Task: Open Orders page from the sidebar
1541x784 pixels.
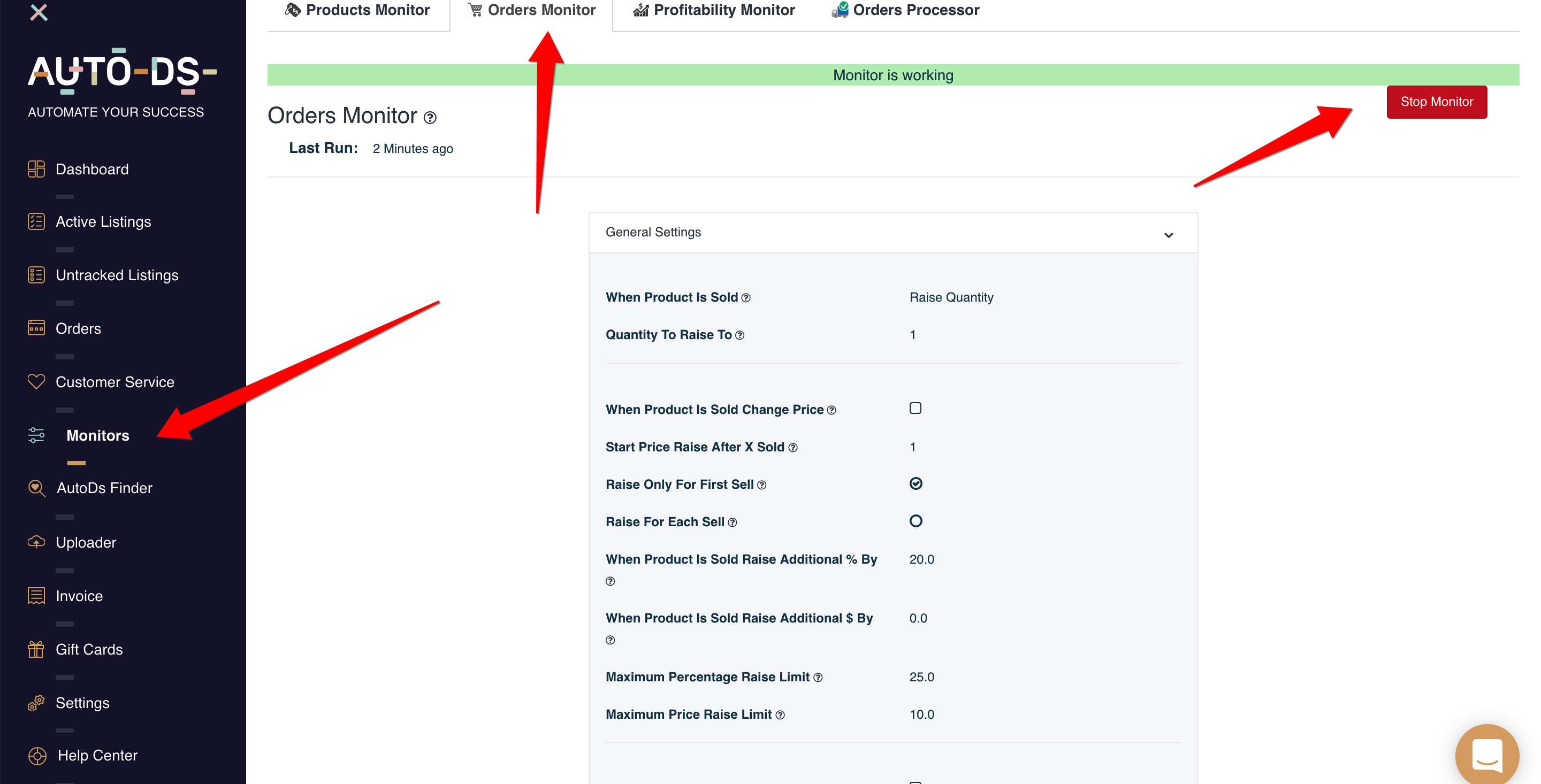Action: click(x=78, y=328)
